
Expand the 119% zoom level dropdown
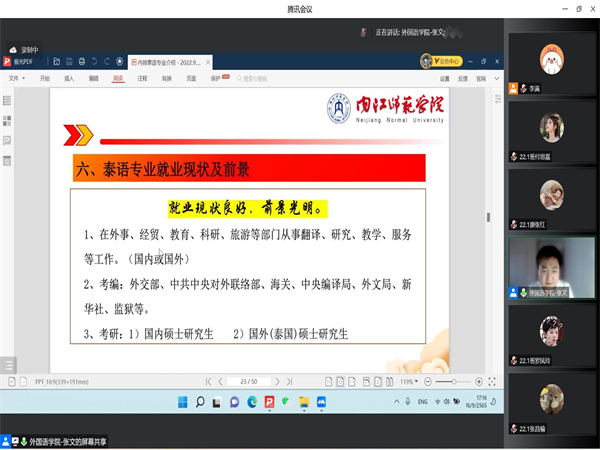(x=410, y=381)
